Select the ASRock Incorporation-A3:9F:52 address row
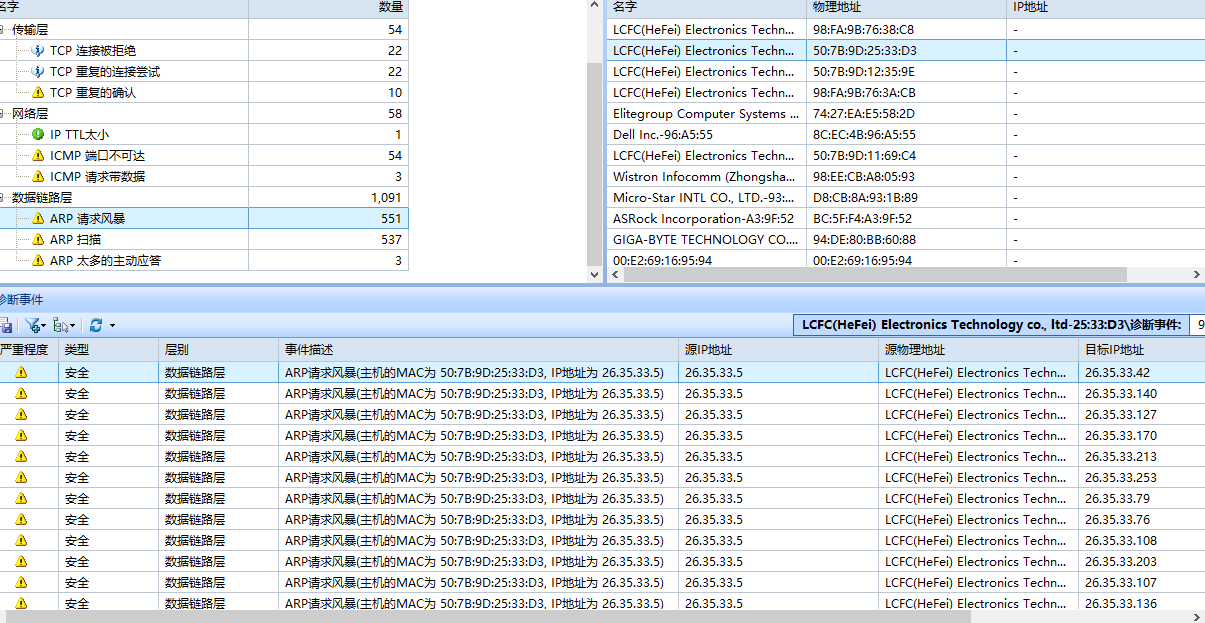Screen dimensions: 1205x623 906,218
